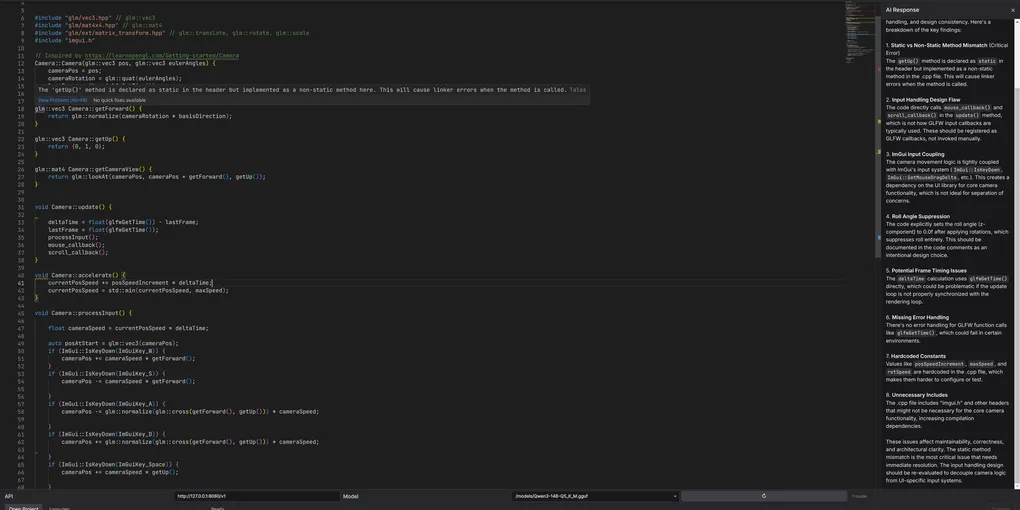Image resolution: width=1020 pixels, height=510 pixels.
Task: Open the learnopengl.com Camera URL in comment
Action: (x=161, y=56)
